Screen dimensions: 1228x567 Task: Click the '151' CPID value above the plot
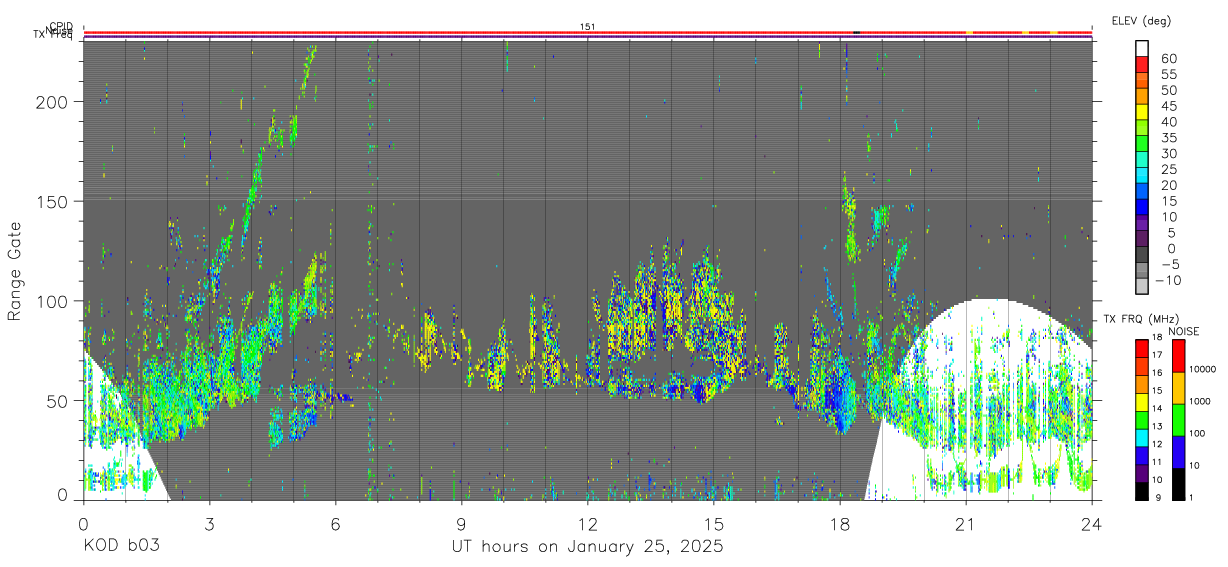click(588, 26)
